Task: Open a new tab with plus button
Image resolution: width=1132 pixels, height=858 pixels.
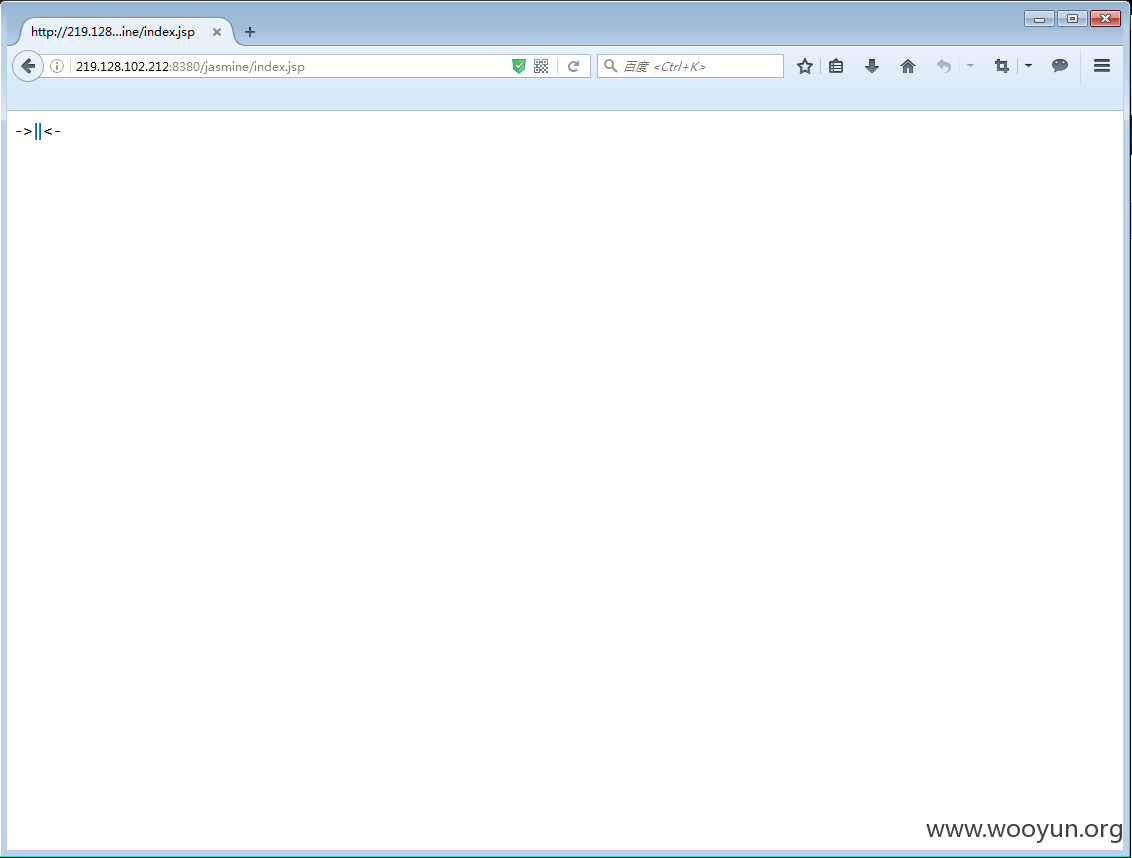Action: [250, 32]
